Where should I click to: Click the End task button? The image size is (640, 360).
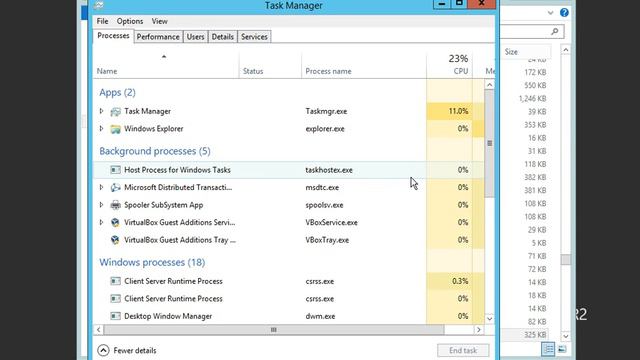tap(463, 350)
